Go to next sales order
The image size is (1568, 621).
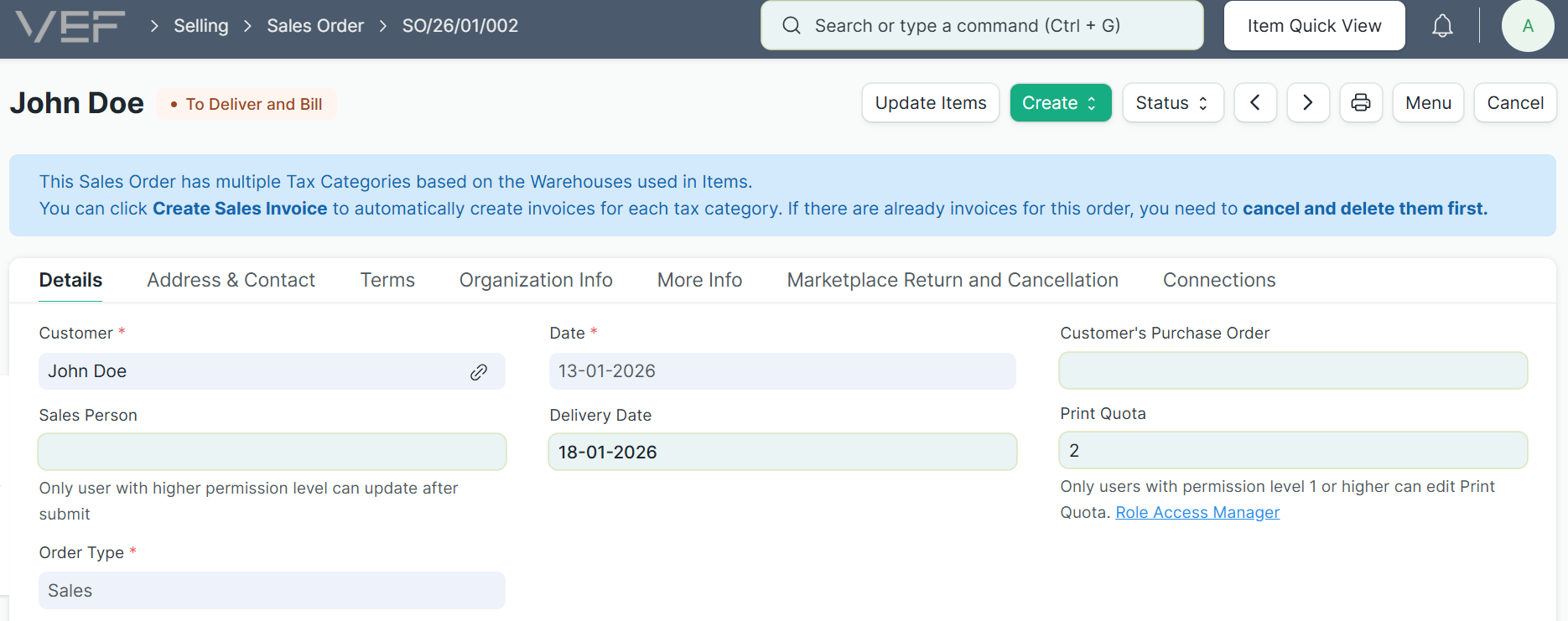pos(1307,103)
